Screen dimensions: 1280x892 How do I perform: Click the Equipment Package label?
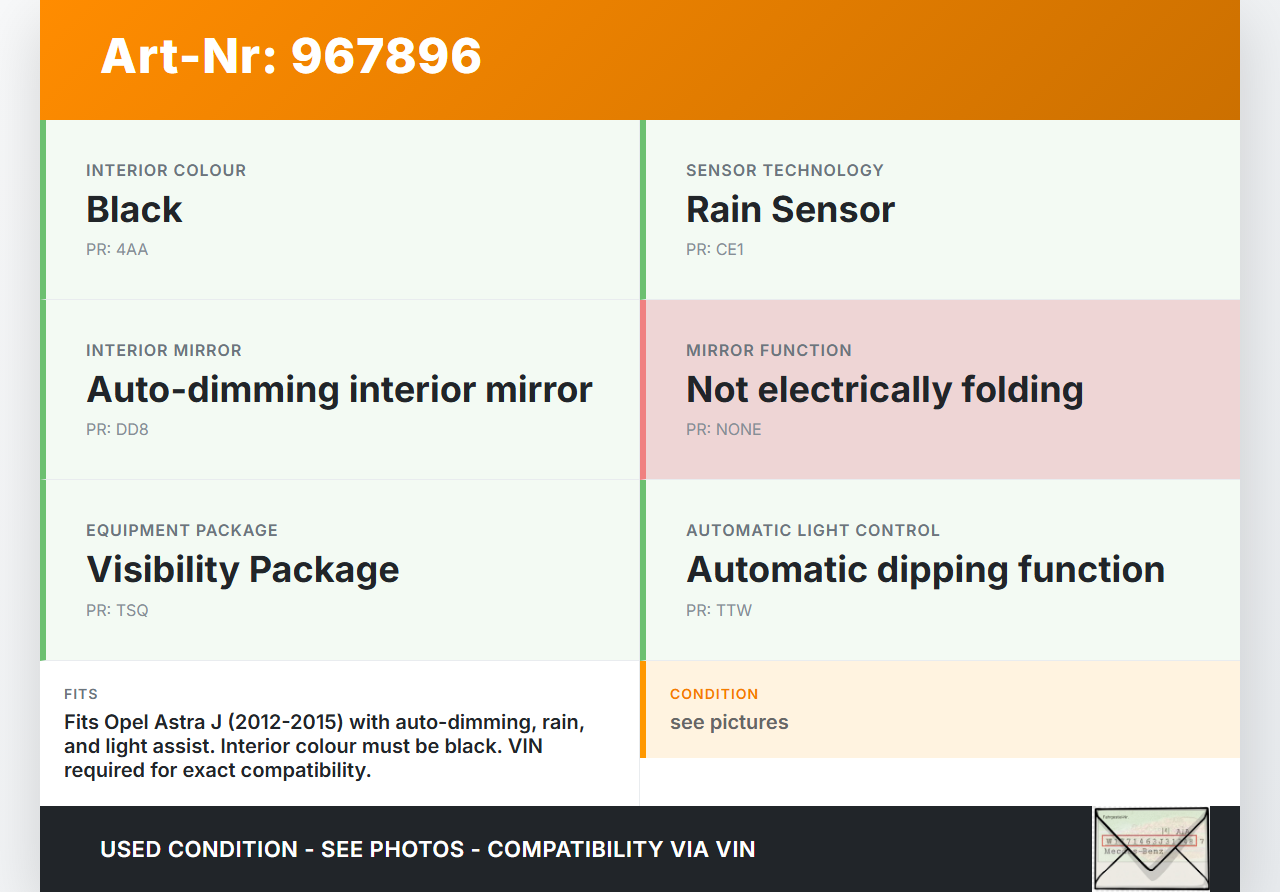182,531
